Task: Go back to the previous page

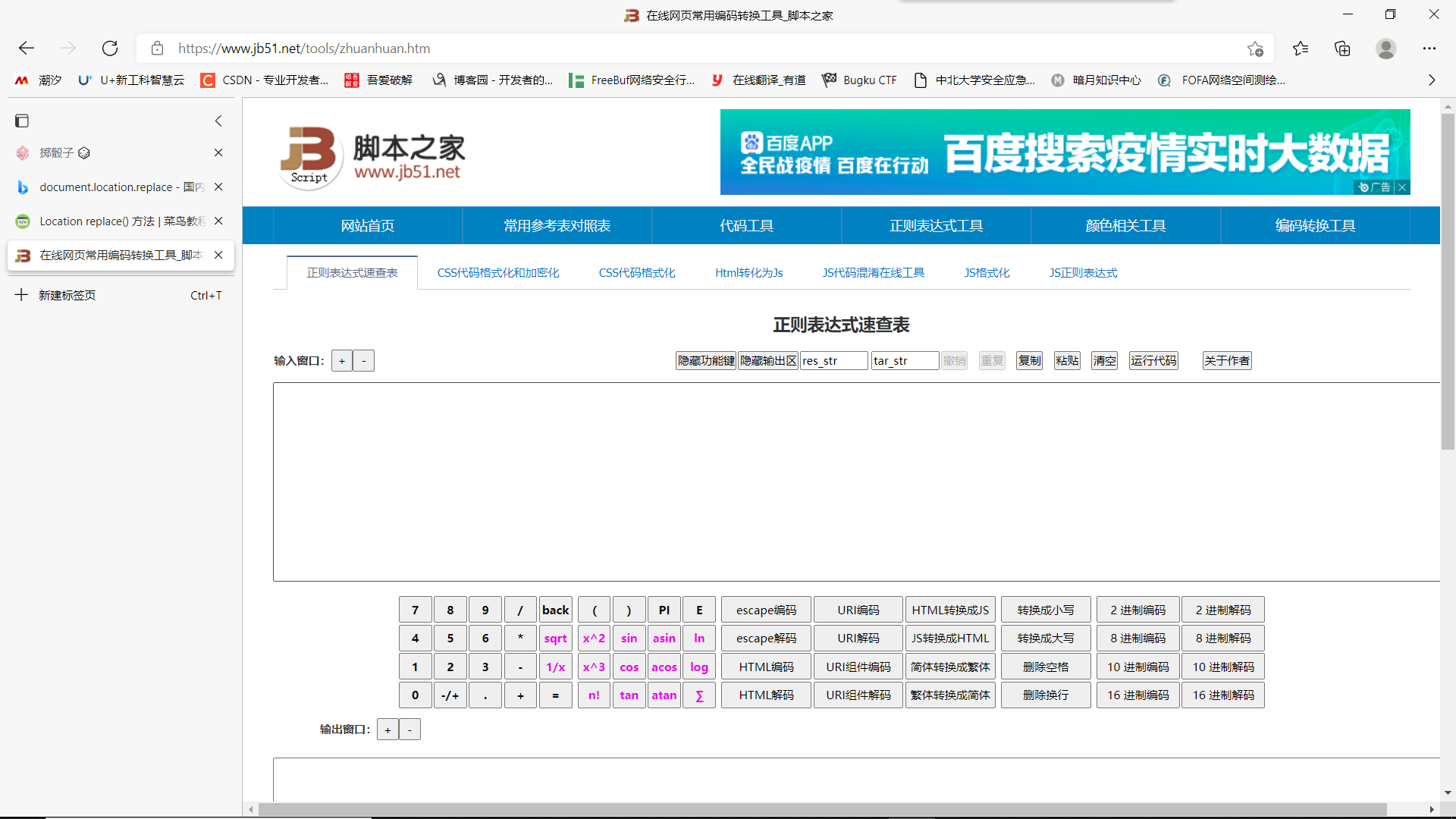Action: [27, 49]
